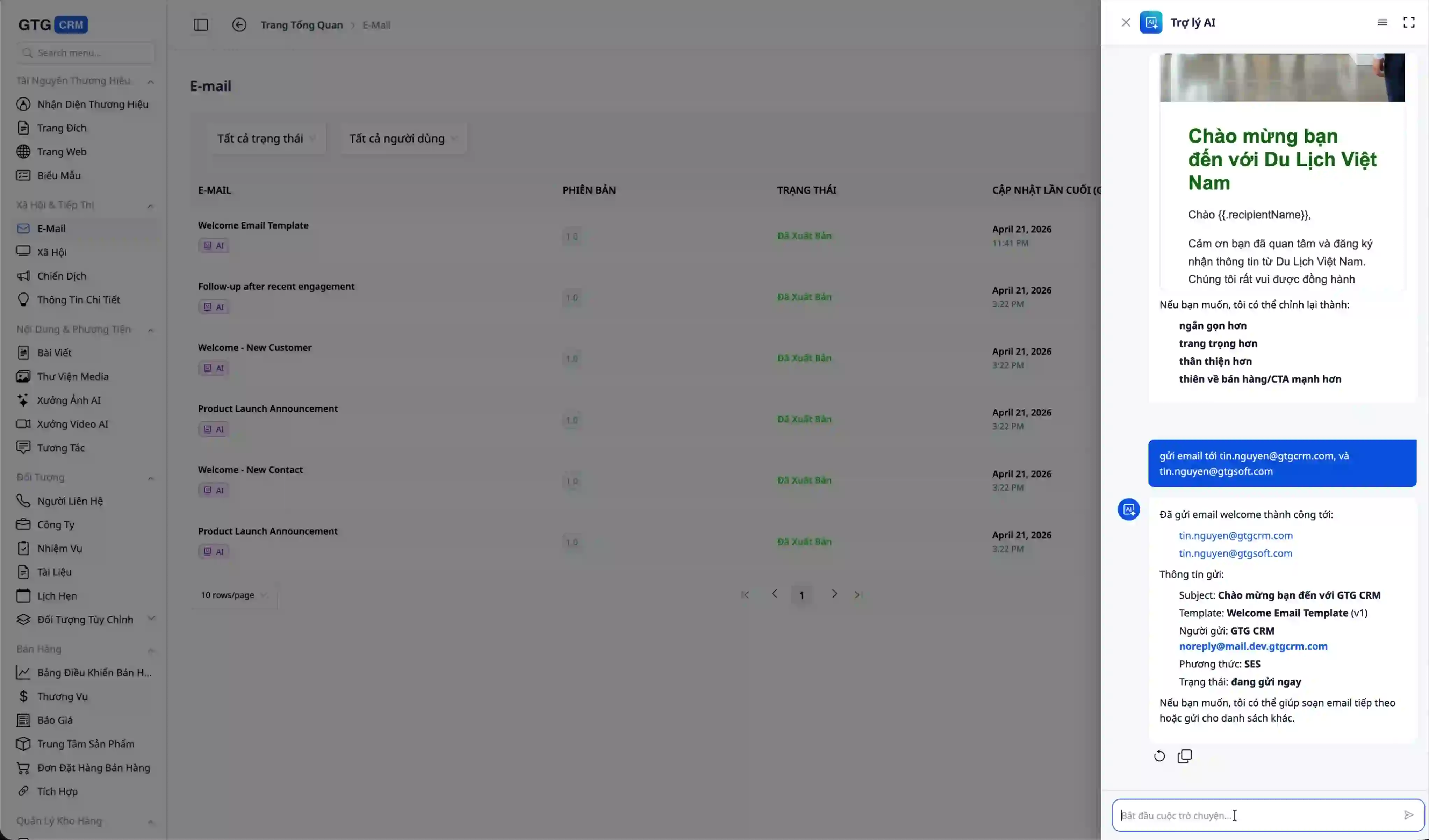Expand Đối Tượng Tùy Chỉnh submenu

tap(151, 618)
